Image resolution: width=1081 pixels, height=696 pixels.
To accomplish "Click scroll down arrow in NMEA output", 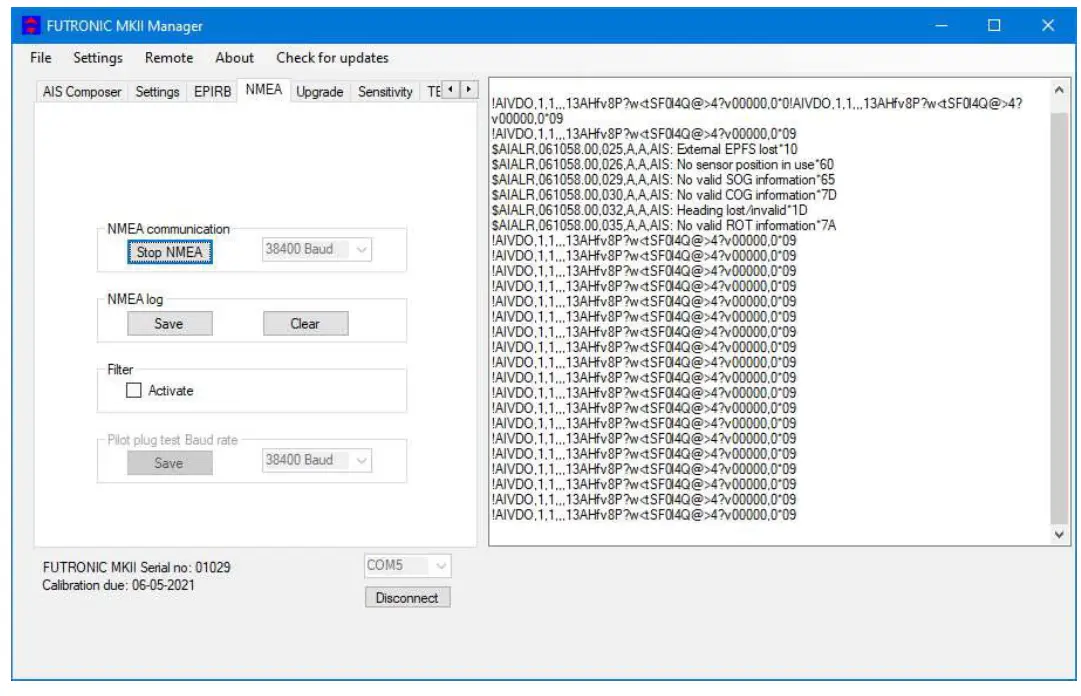I will 1059,535.
